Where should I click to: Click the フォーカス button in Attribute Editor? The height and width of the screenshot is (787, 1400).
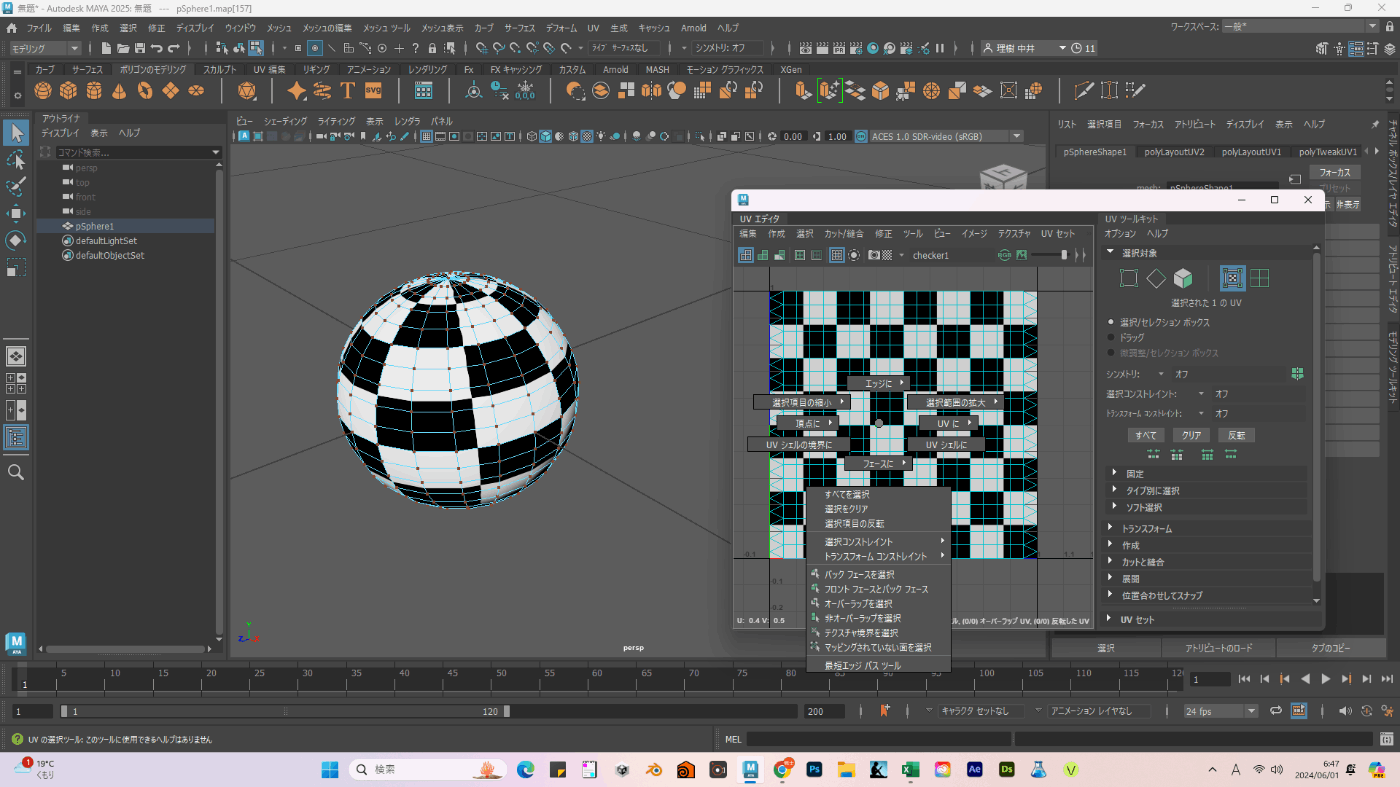point(1334,172)
